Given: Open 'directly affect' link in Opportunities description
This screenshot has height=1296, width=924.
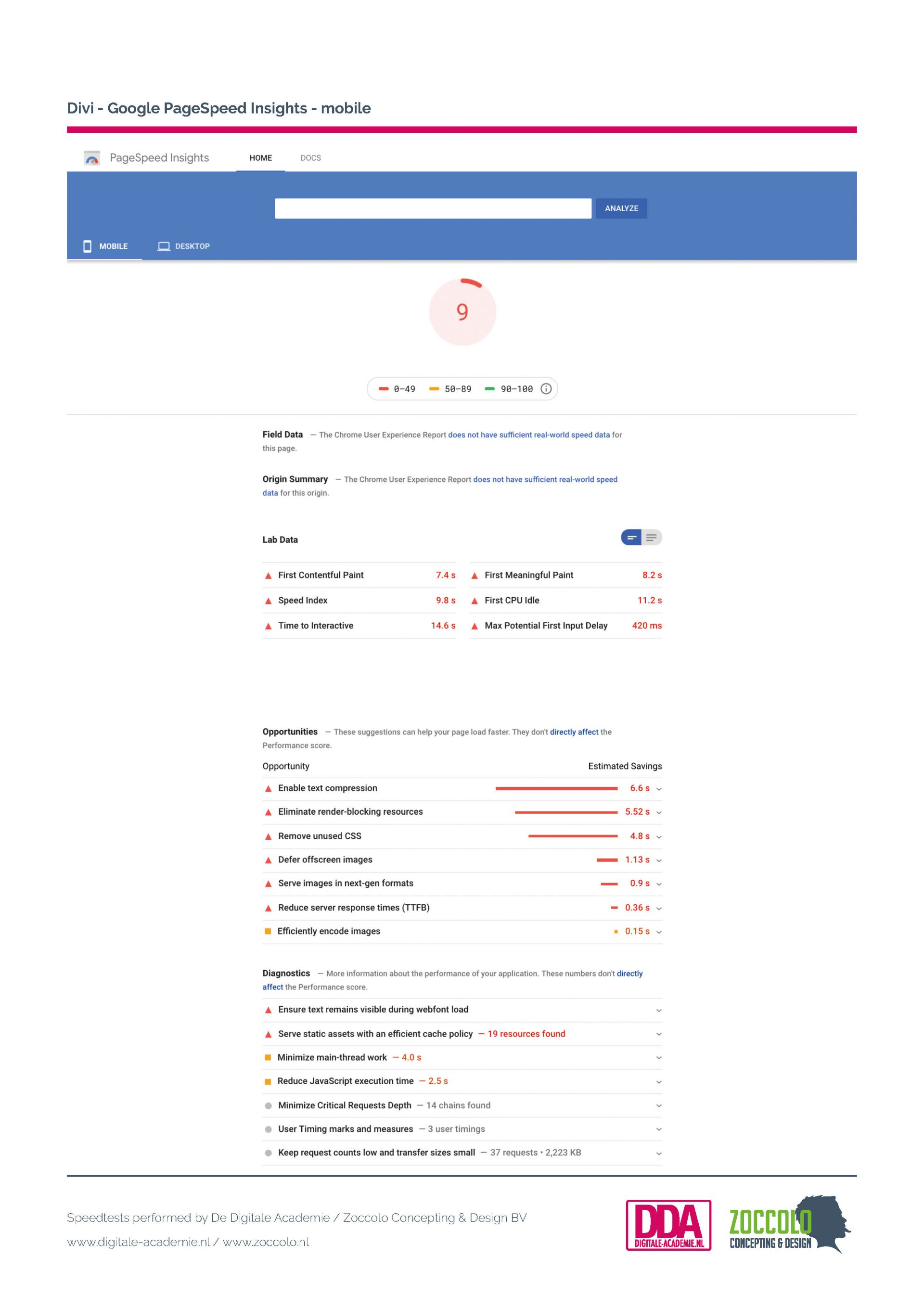Looking at the screenshot, I should pos(574,732).
